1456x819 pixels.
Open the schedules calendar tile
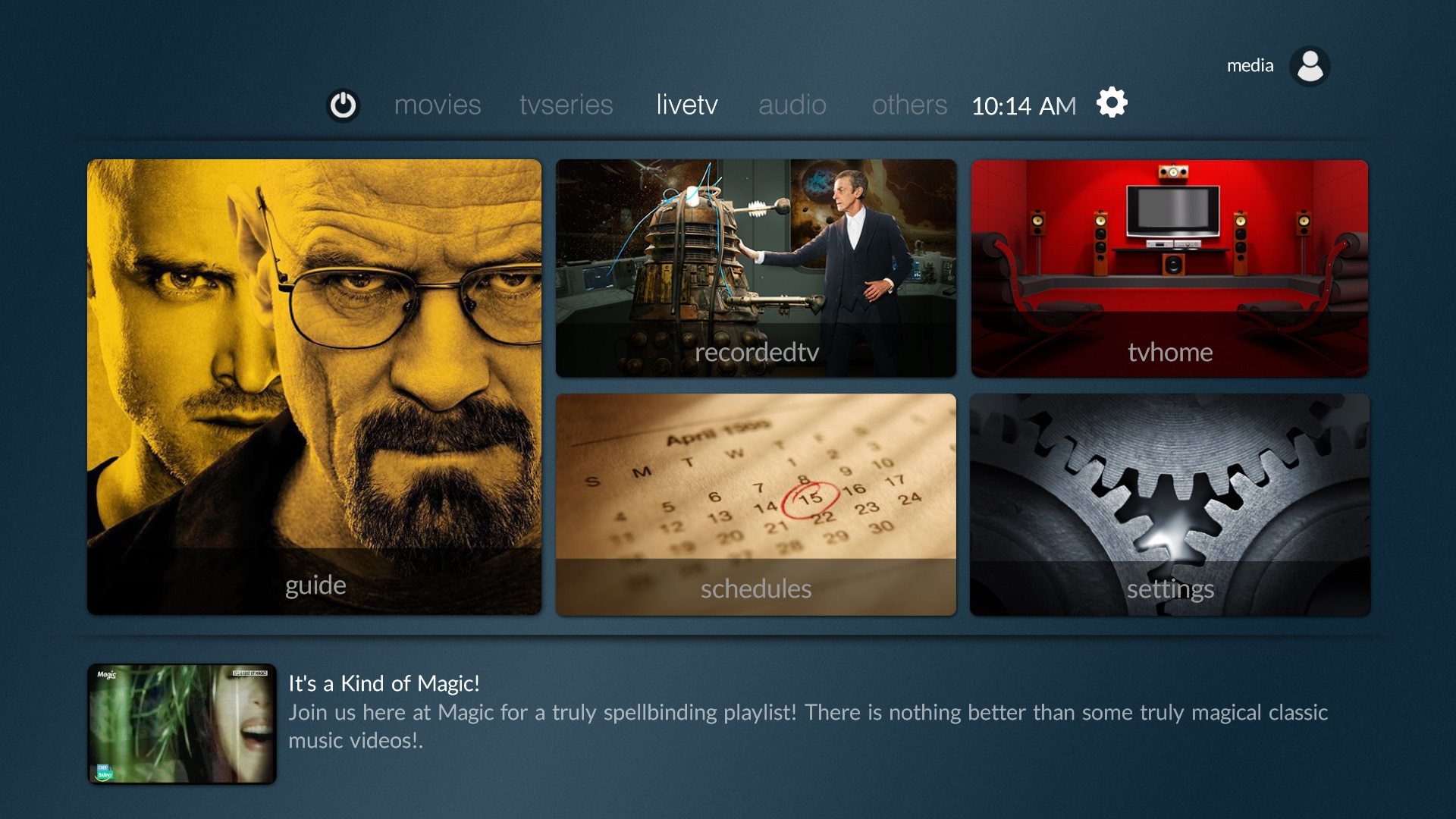756,504
